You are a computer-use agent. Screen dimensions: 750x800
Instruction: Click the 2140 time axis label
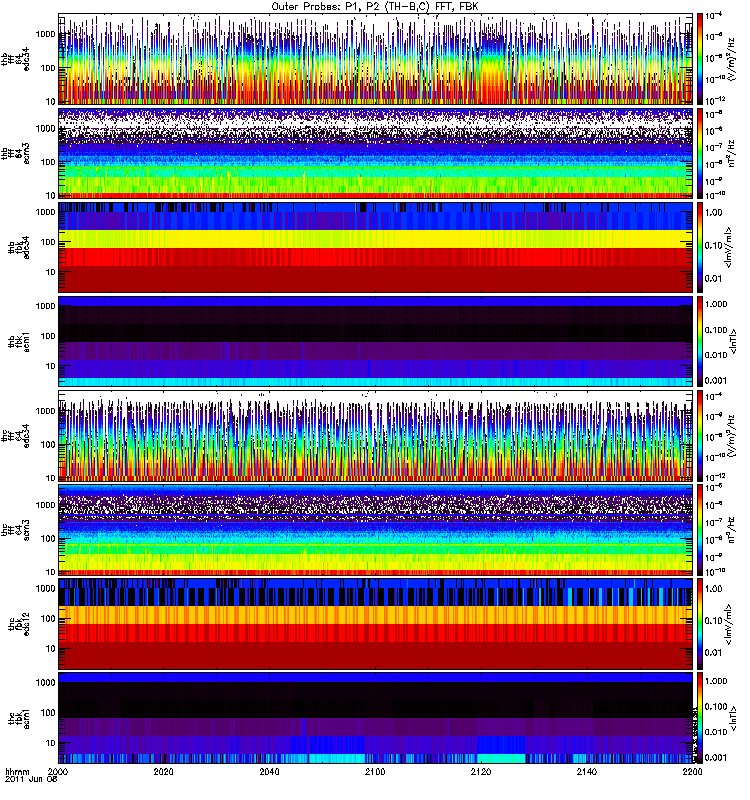[587, 774]
